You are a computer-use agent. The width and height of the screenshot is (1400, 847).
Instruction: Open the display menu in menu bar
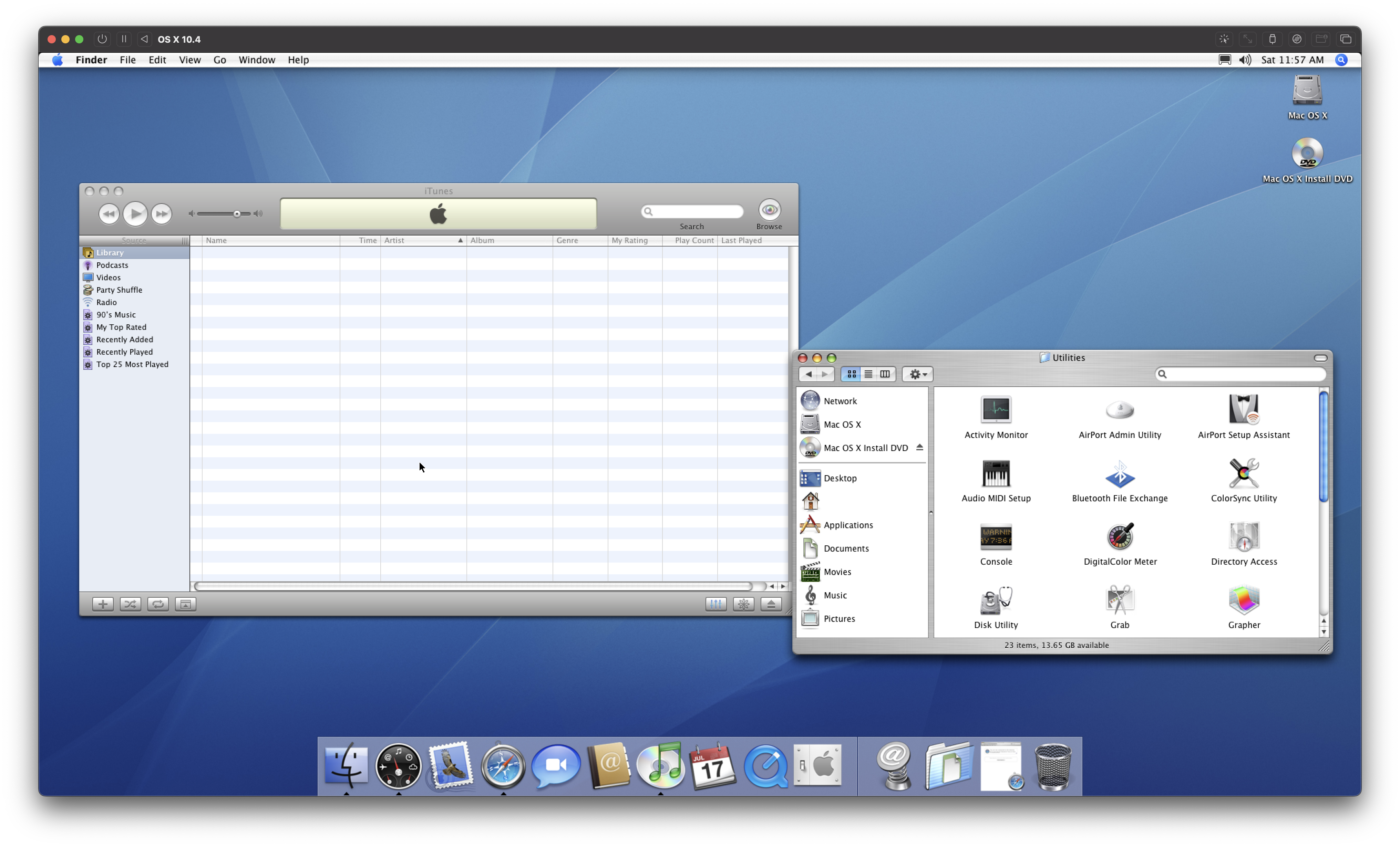pos(1224,60)
